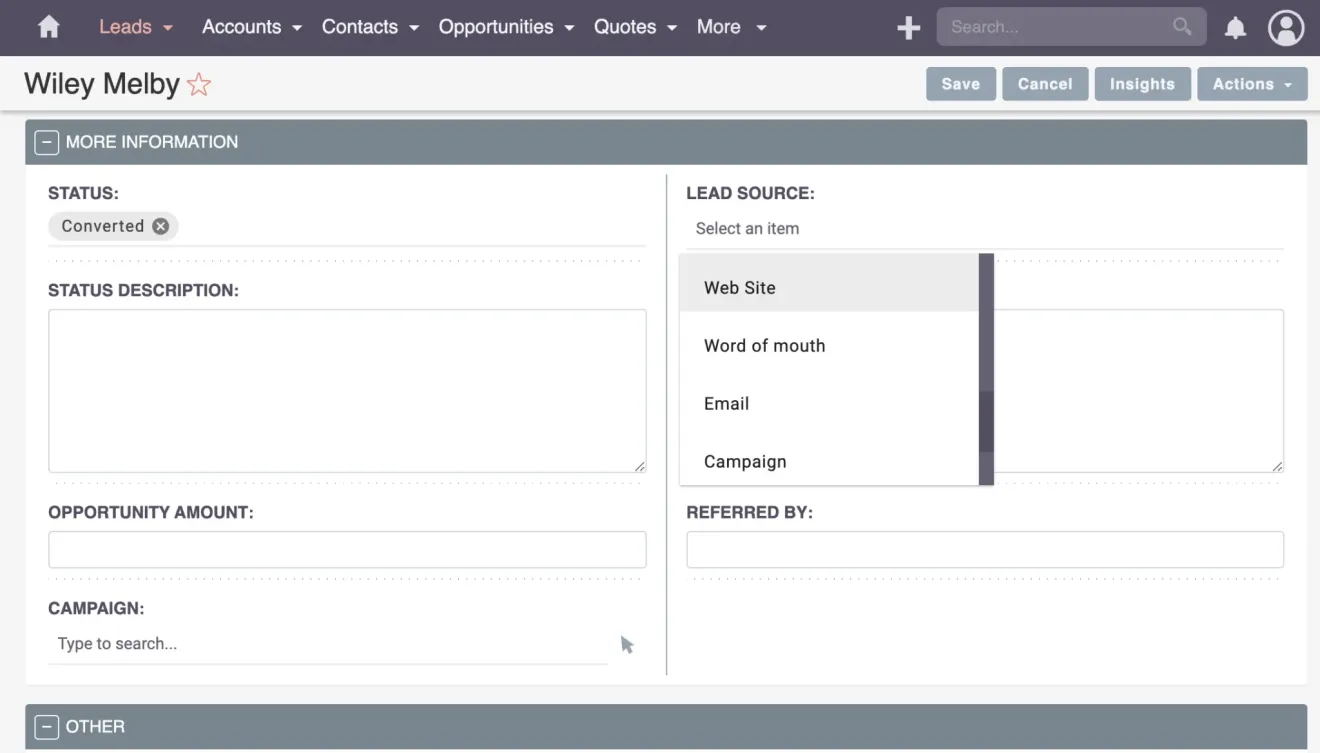Save the Wiley Melby lead record
This screenshot has width=1320, height=753.
pos(960,84)
